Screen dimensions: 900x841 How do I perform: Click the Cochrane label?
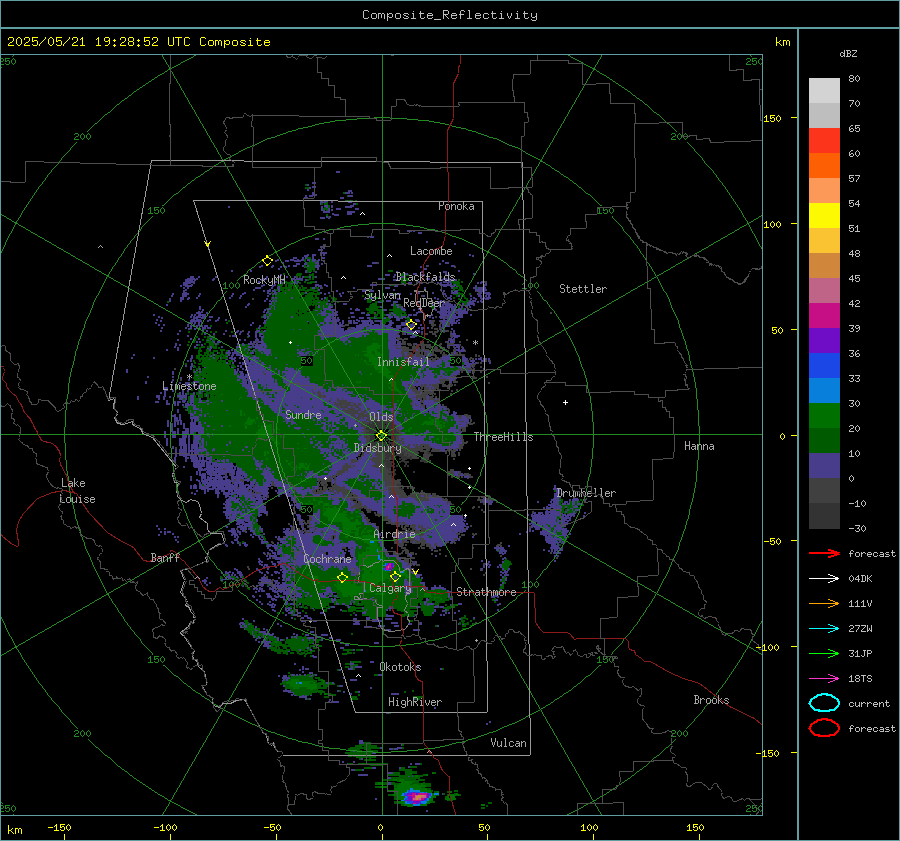pos(327,559)
